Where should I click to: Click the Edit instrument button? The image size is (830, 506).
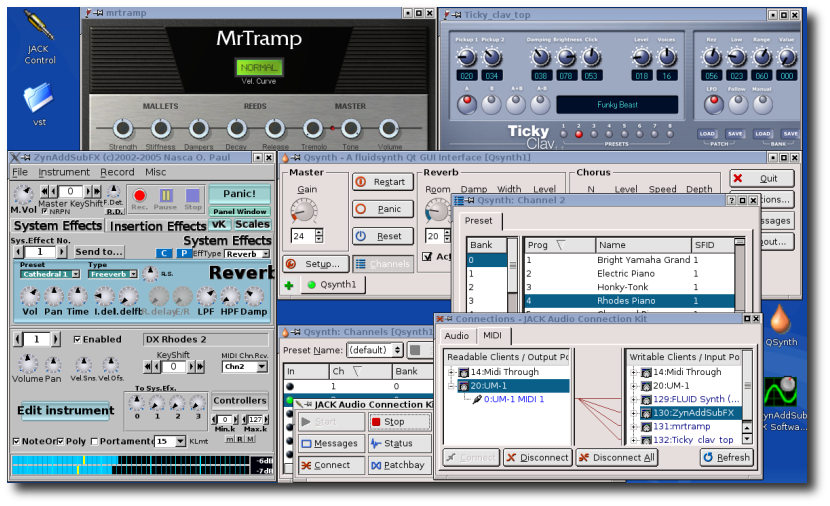(66, 410)
